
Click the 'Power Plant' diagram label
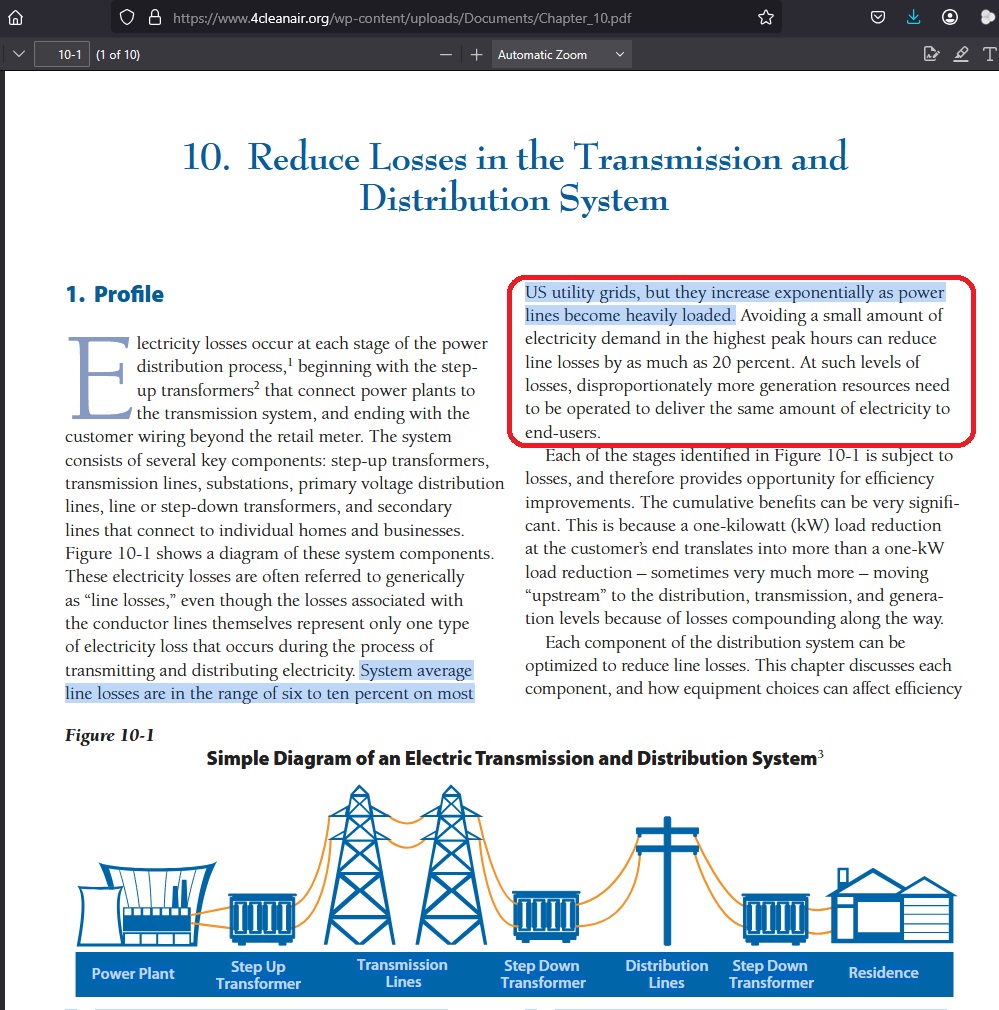click(x=133, y=973)
